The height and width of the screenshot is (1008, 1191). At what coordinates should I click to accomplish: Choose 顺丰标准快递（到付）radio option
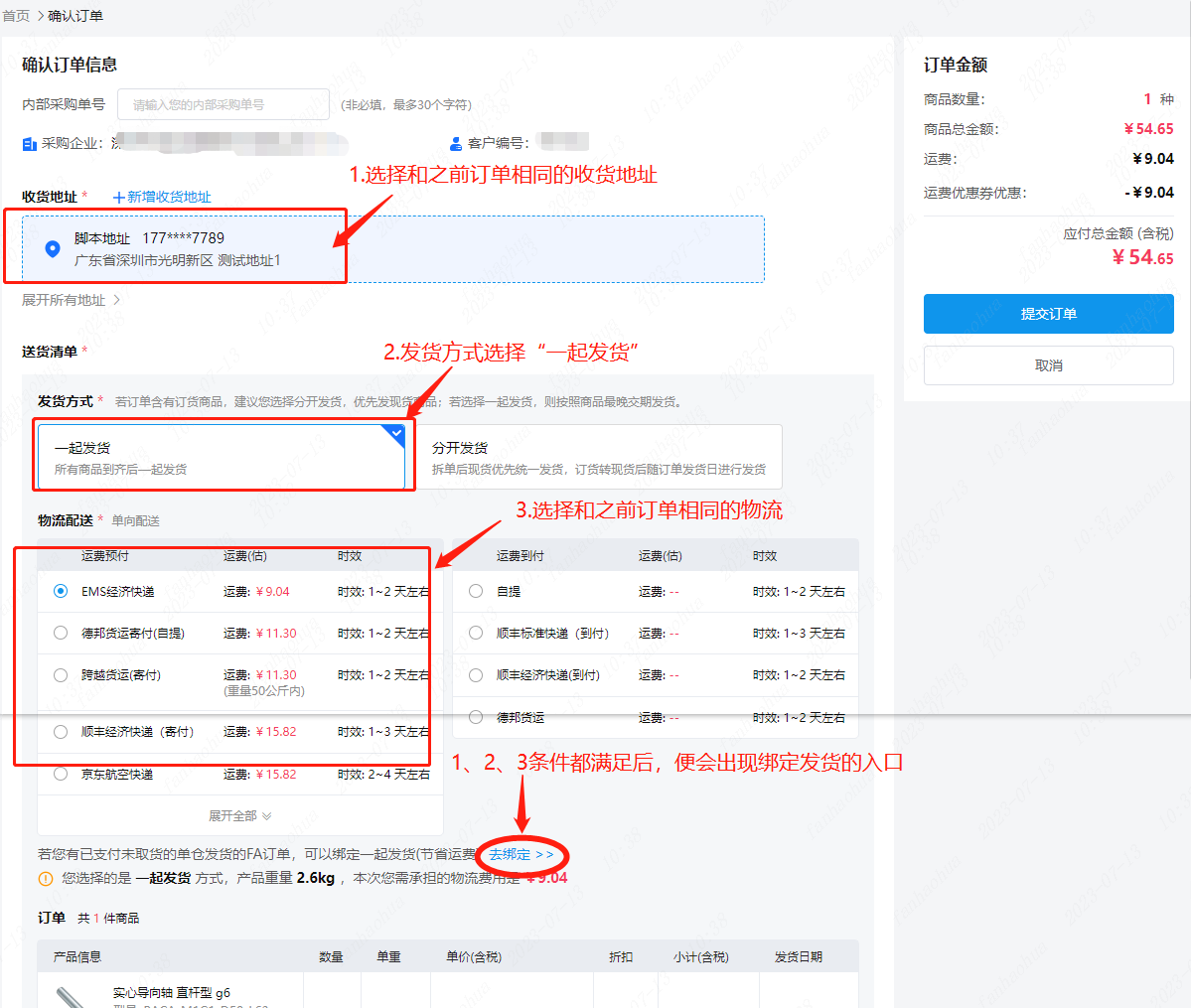point(476,633)
